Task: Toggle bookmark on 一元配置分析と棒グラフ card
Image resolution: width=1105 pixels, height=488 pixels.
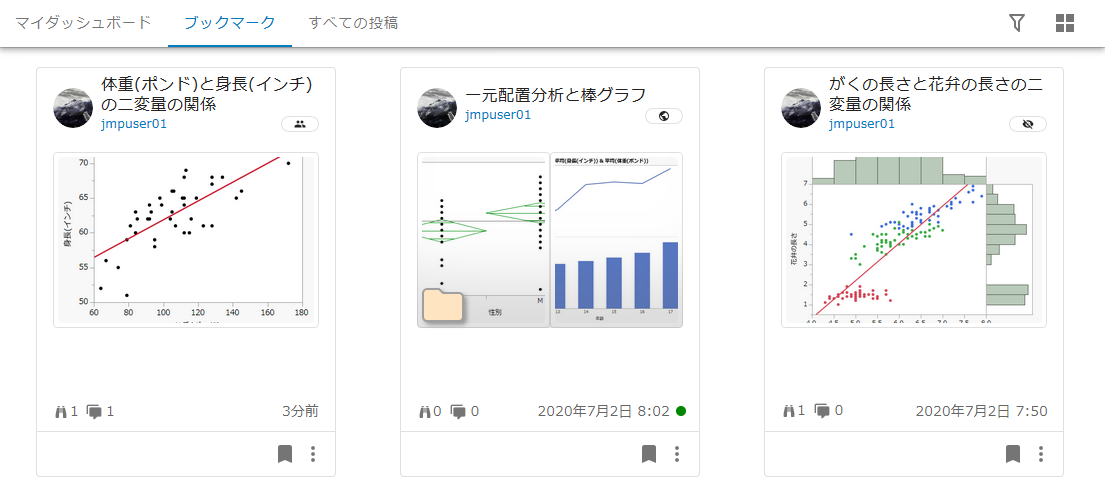Action: (649, 454)
